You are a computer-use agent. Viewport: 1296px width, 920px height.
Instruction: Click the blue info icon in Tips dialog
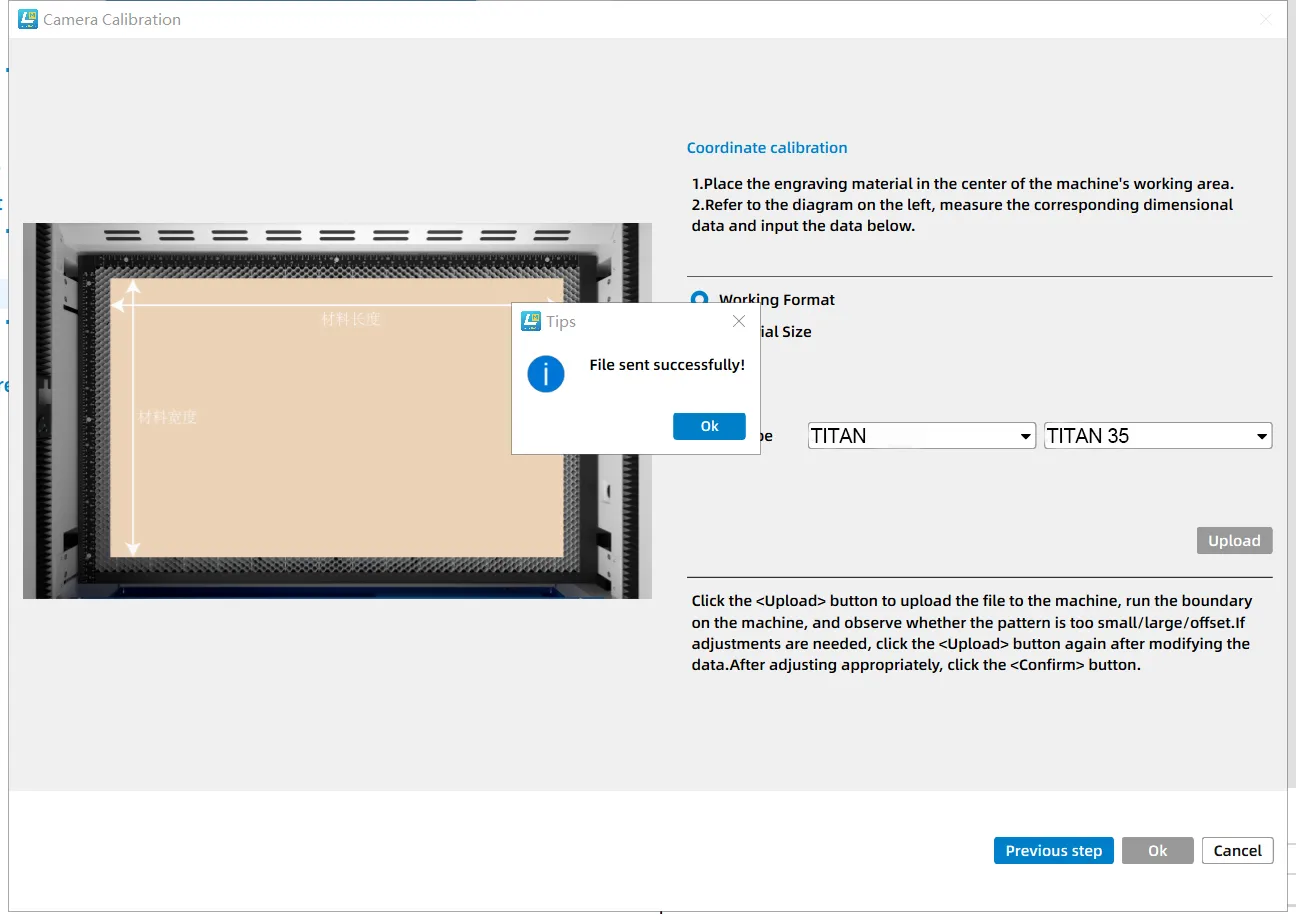point(546,373)
